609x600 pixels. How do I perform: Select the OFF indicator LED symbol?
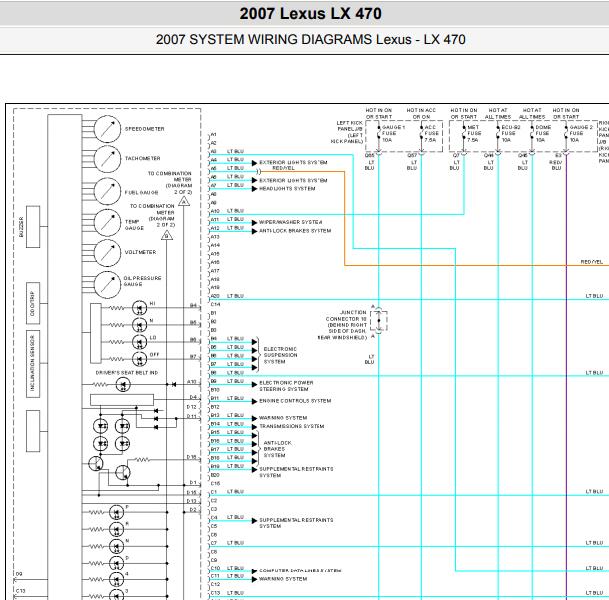pos(139,359)
